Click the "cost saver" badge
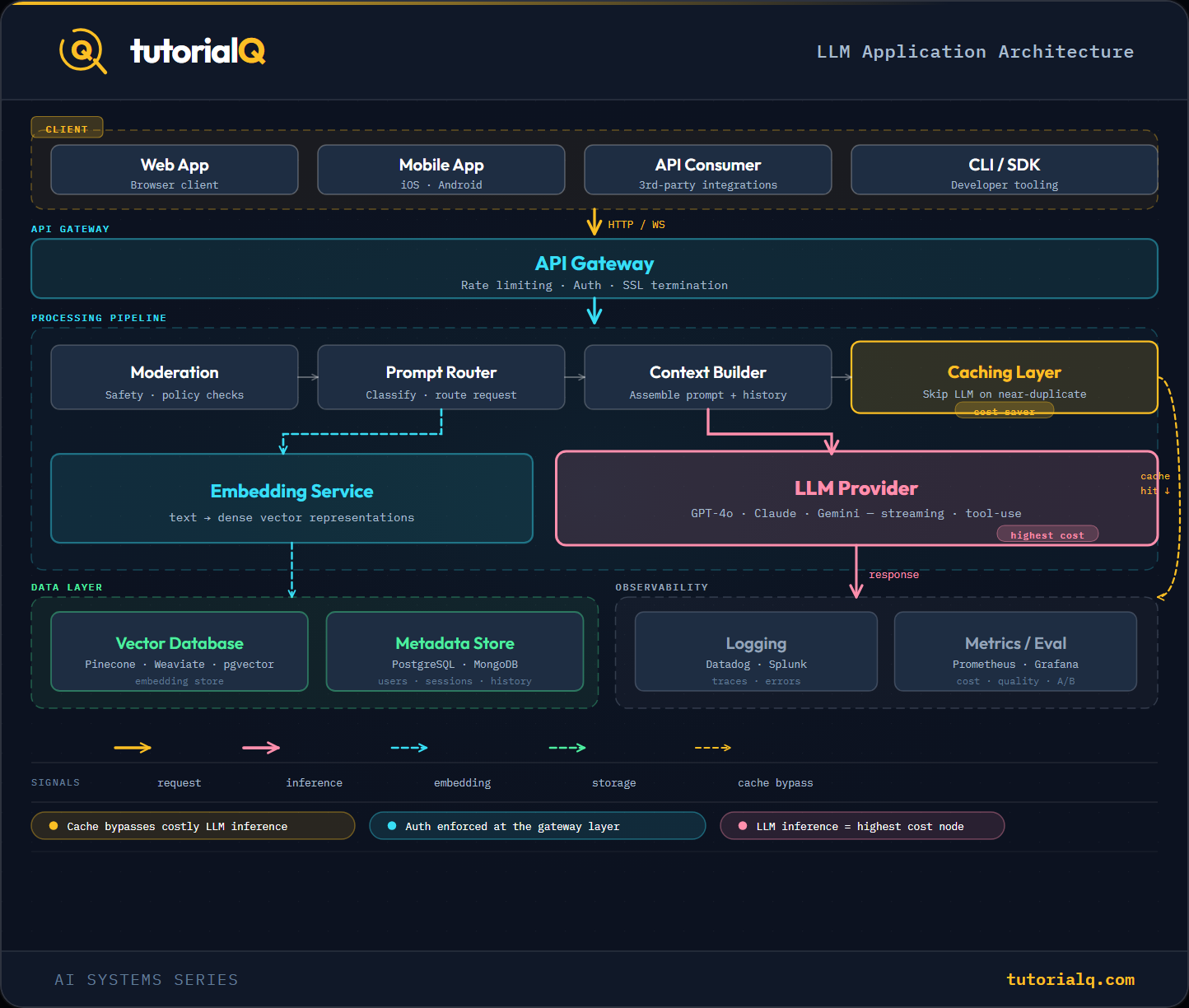The image size is (1189, 1008). point(1005,411)
